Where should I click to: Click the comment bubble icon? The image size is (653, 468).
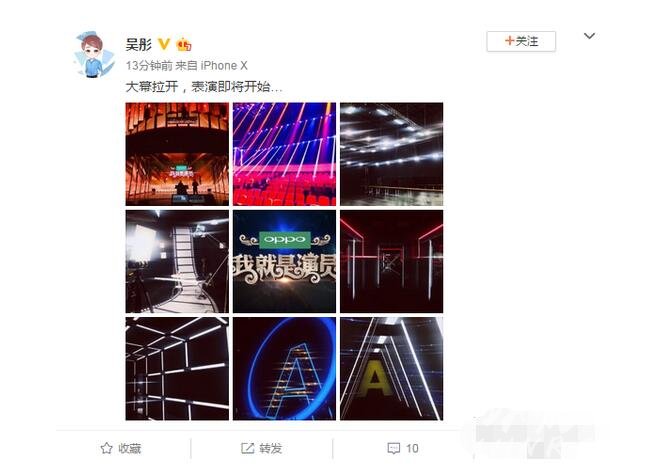click(394, 448)
